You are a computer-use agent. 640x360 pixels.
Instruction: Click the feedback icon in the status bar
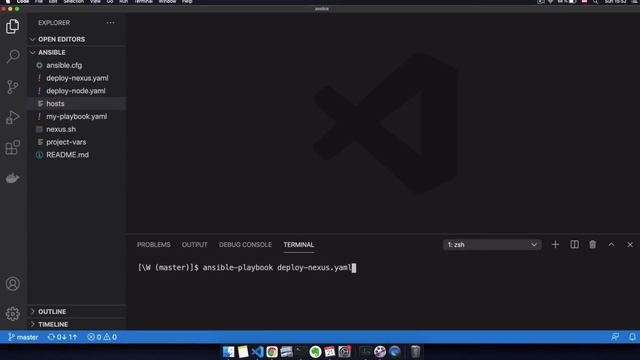615,337
